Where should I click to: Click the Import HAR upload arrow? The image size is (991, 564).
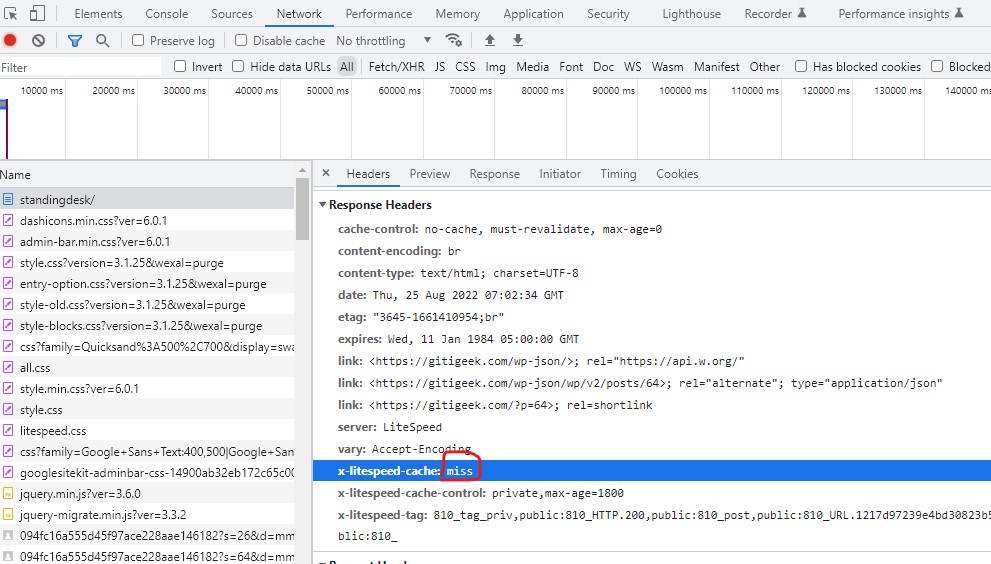click(x=490, y=41)
